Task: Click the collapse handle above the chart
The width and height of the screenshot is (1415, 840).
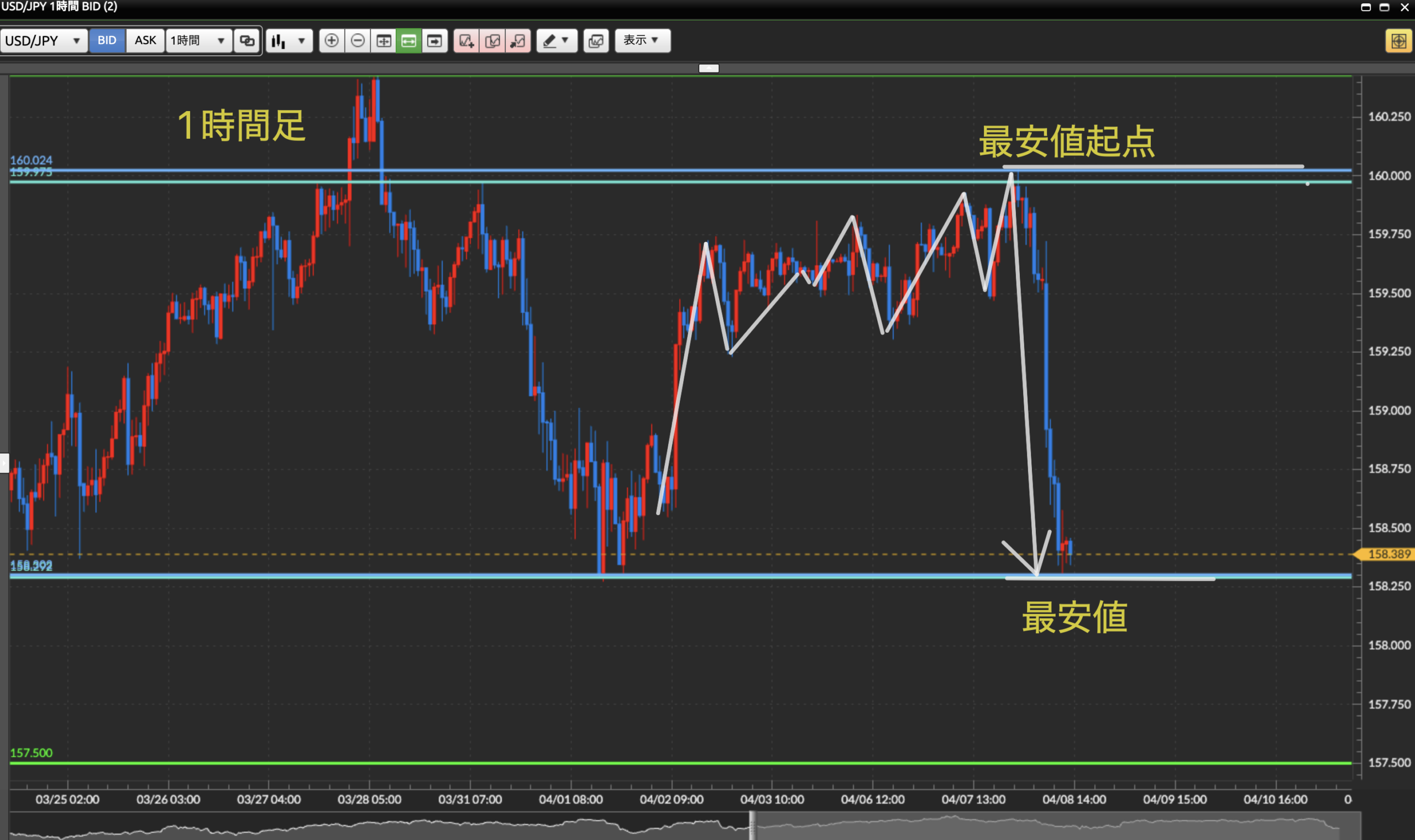Action: pyautogui.click(x=709, y=69)
